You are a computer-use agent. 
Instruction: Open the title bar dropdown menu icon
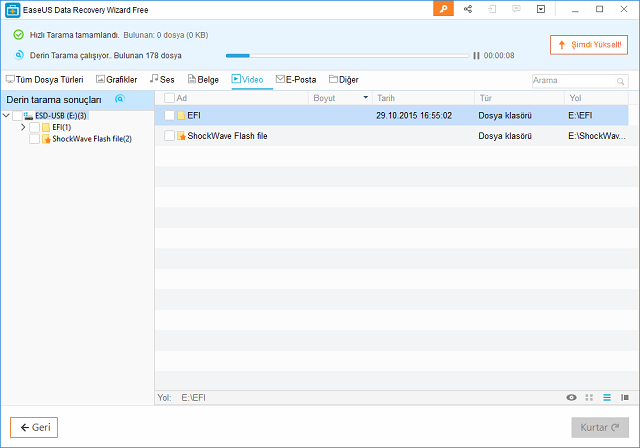point(541,9)
